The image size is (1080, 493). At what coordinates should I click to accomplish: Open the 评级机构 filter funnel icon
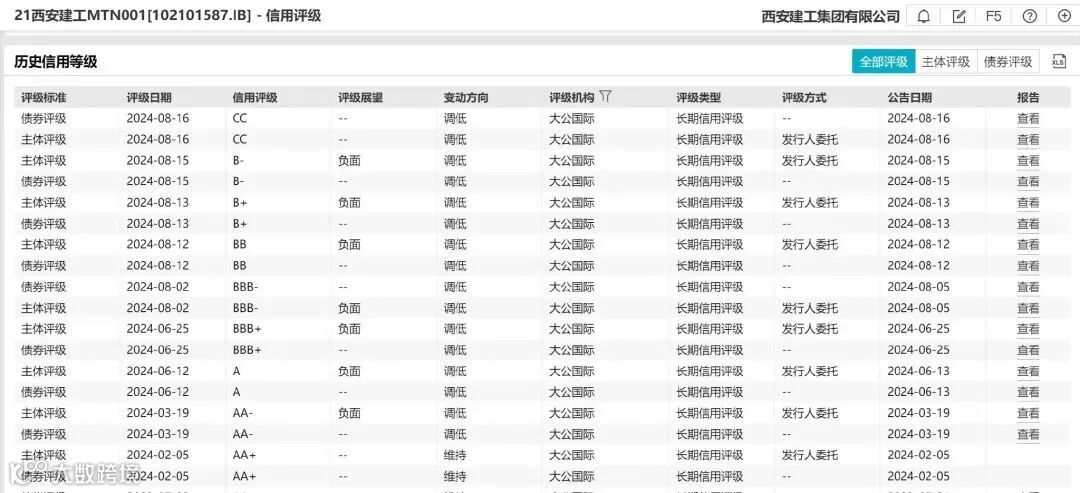(605, 96)
